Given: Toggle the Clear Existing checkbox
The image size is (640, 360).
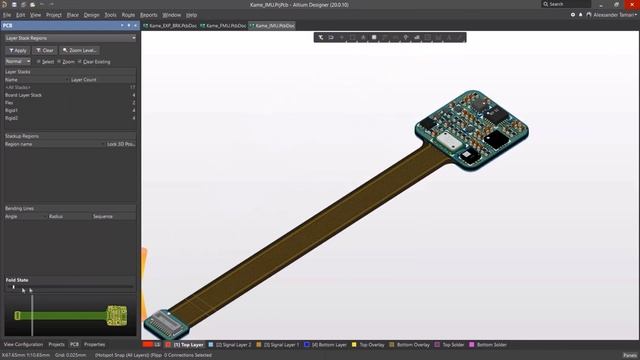Looking at the screenshot, I should 80,62.
